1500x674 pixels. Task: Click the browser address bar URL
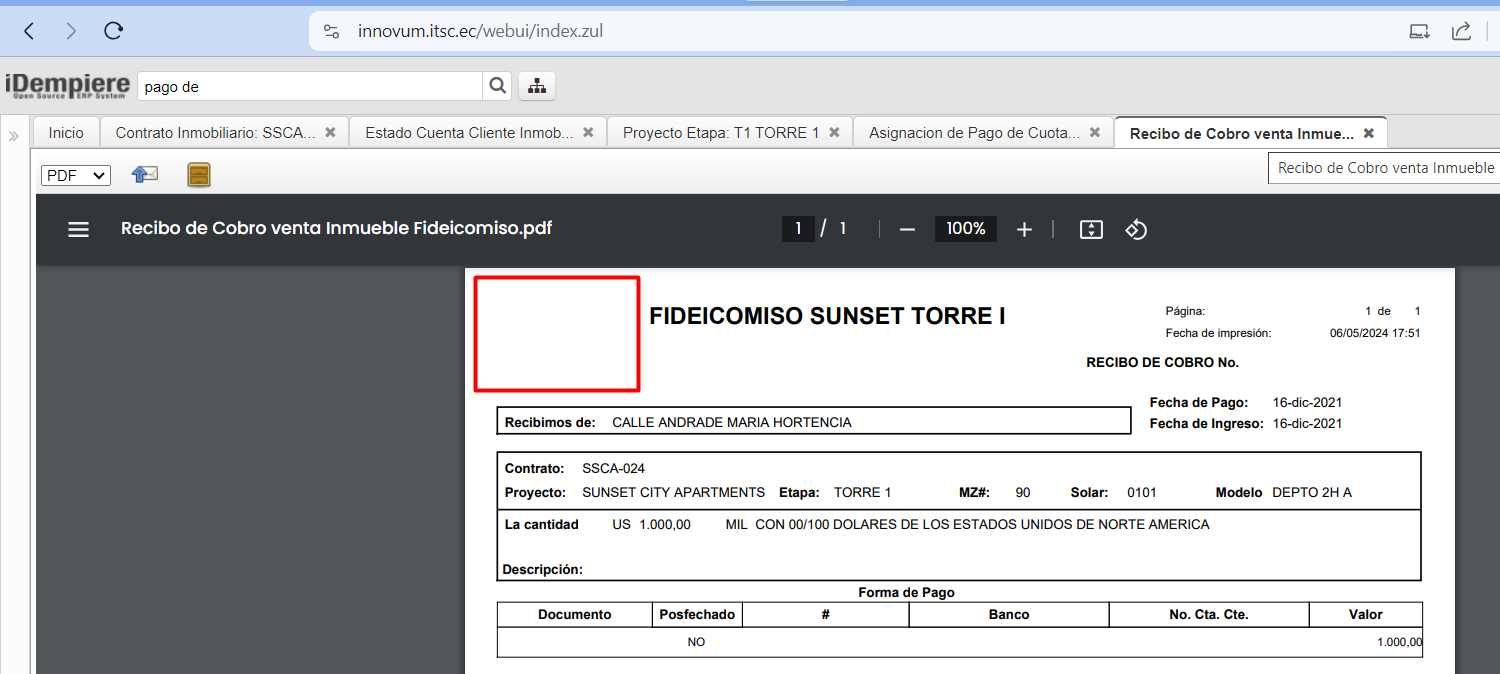point(480,31)
